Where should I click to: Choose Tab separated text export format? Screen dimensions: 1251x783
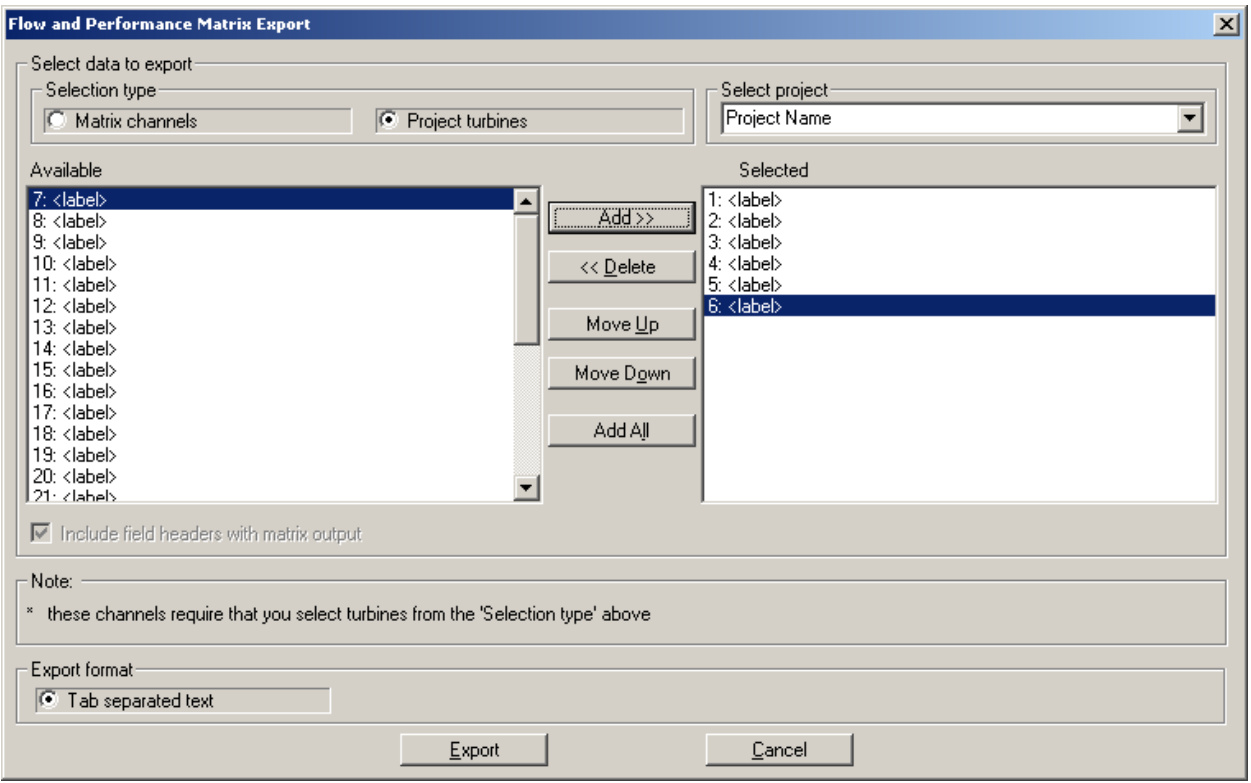click(48, 700)
